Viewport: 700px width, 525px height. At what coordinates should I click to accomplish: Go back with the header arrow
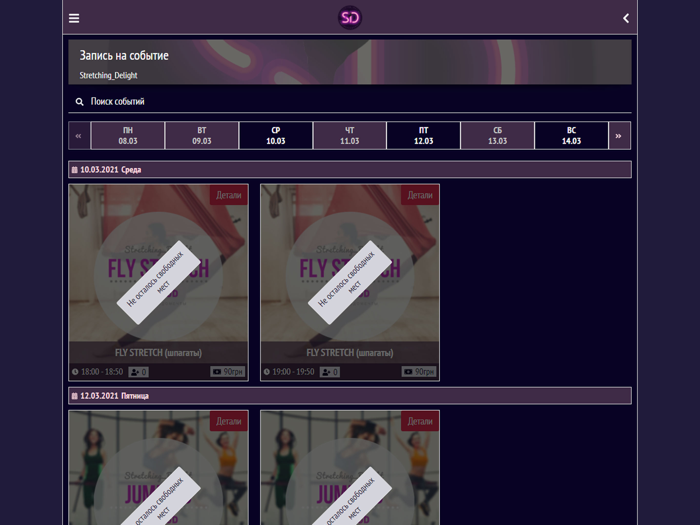(x=626, y=18)
